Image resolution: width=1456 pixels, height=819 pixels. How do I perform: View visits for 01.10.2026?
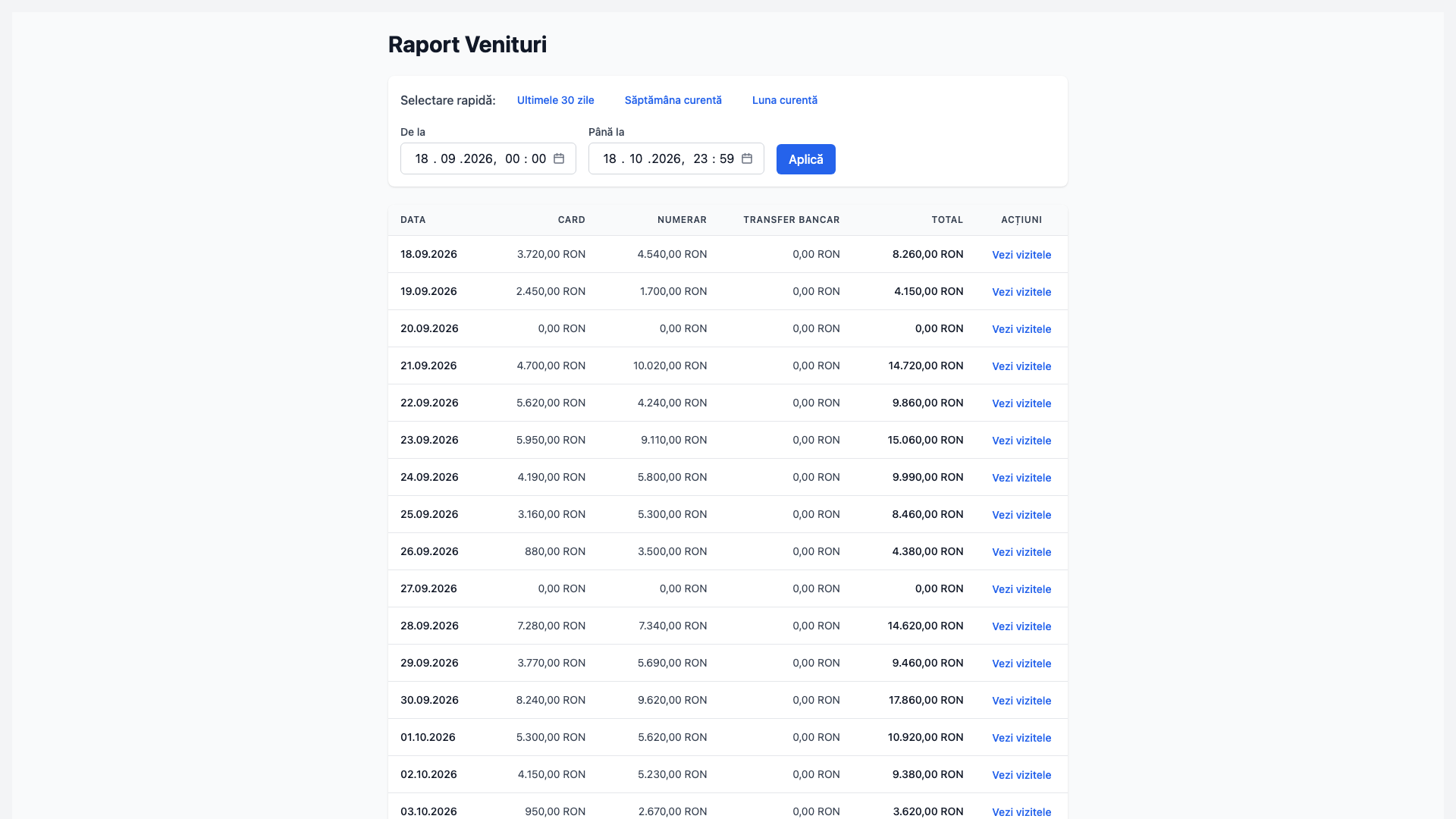point(1021,738)
